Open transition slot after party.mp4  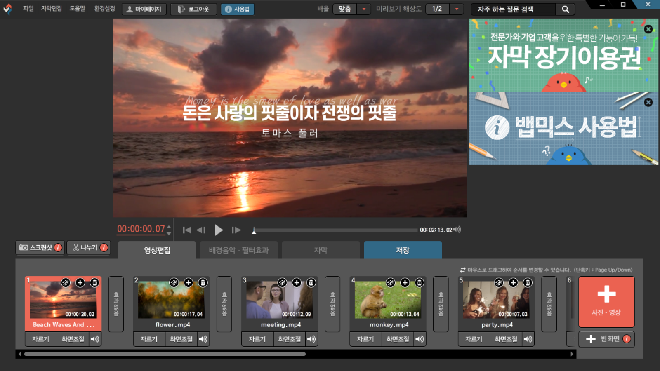point(549,304)
